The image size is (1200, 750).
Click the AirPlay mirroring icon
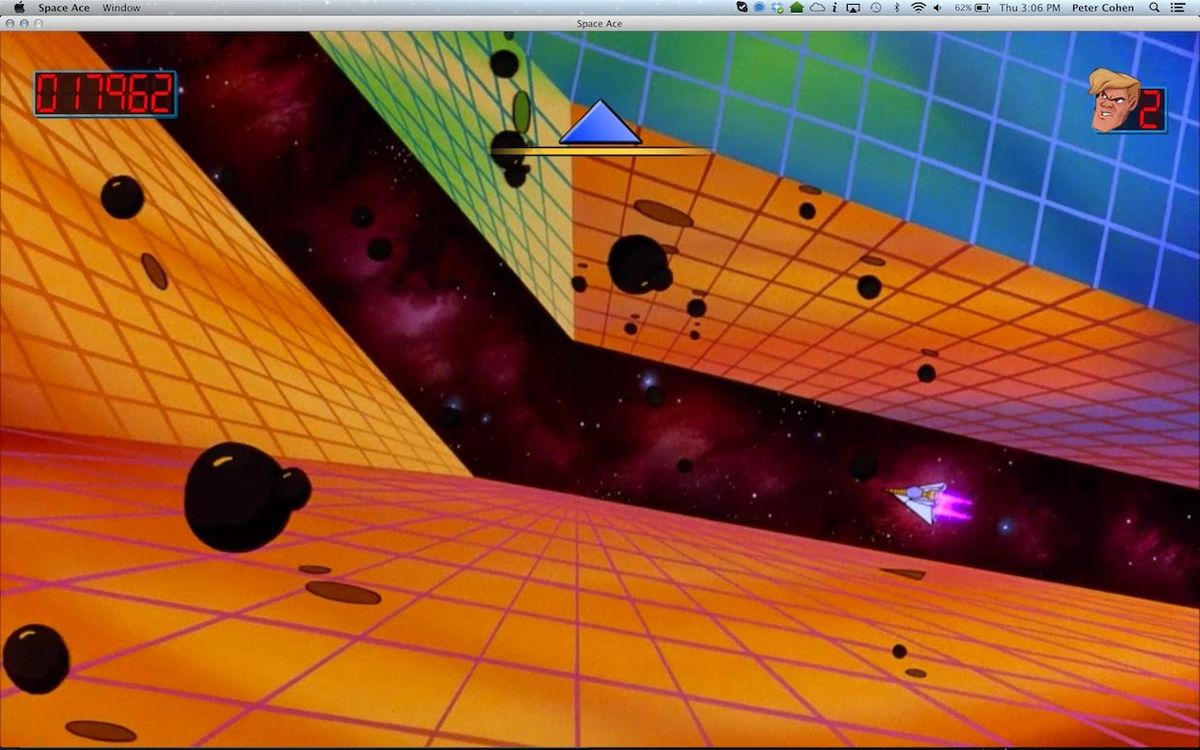853,7
